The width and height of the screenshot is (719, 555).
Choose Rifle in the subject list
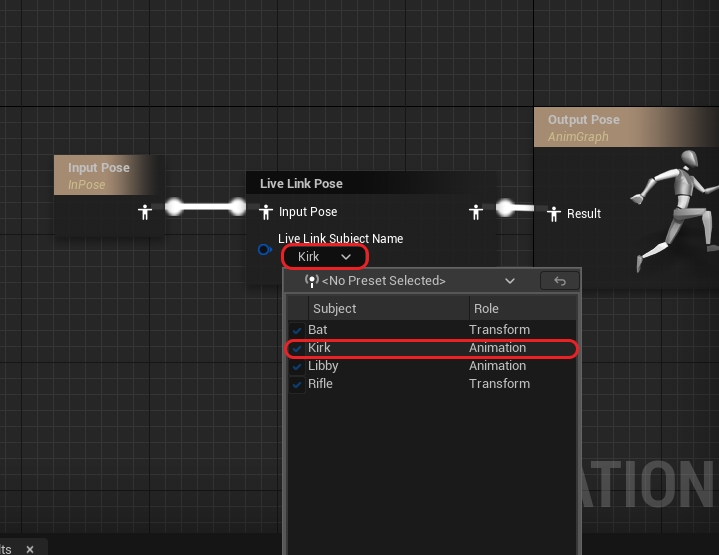pyautogui.click(x=320, y=384)
